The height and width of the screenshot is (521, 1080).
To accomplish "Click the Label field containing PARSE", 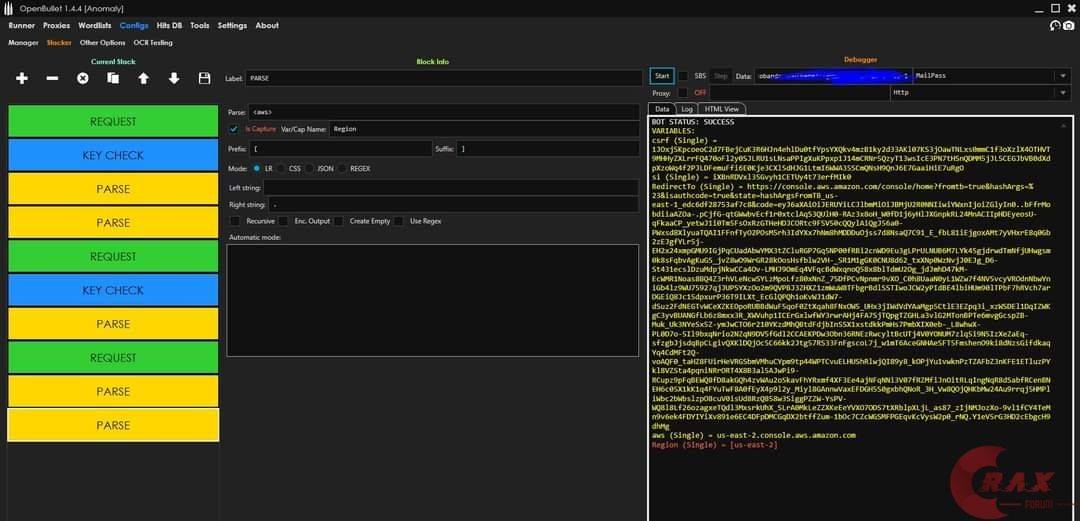I will click(x=444, y=79).
